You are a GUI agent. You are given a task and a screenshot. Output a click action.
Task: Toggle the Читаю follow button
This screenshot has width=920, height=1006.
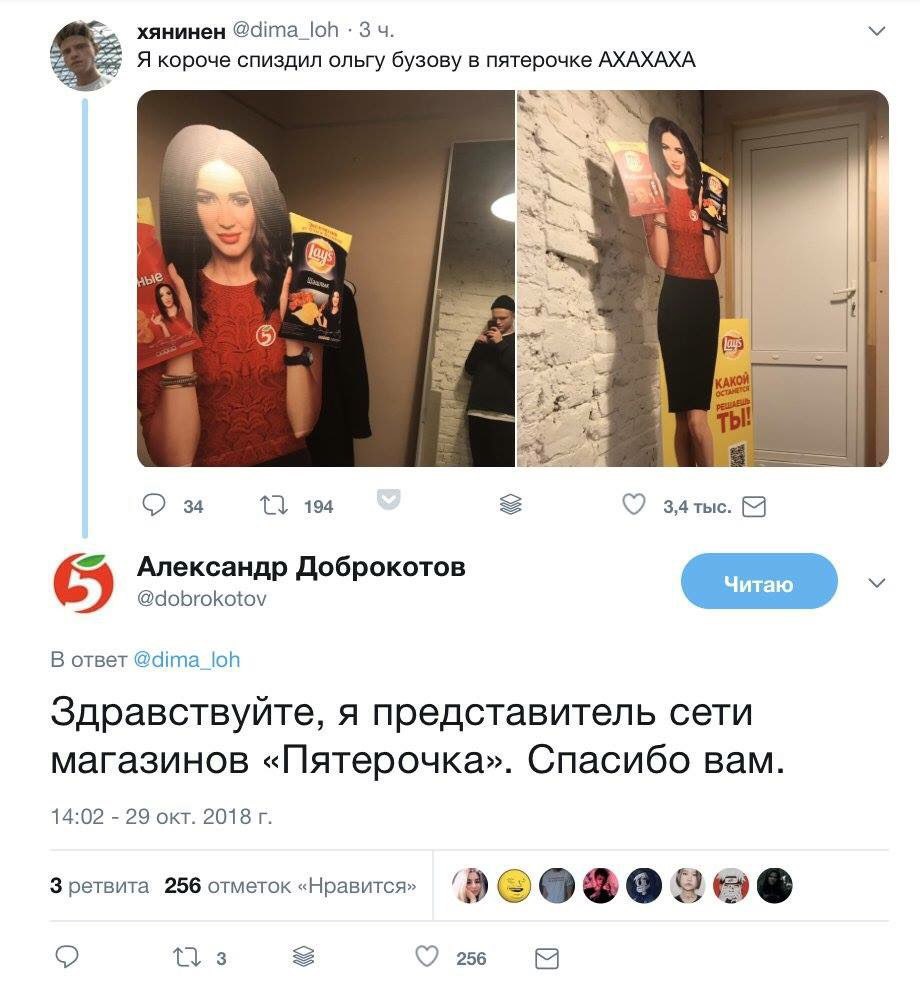[x=759, y=581]
